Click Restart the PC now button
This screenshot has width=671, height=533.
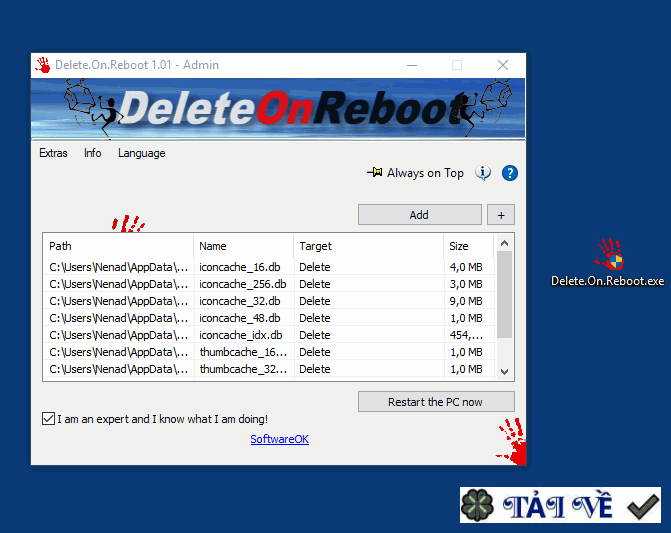point(436,402)
